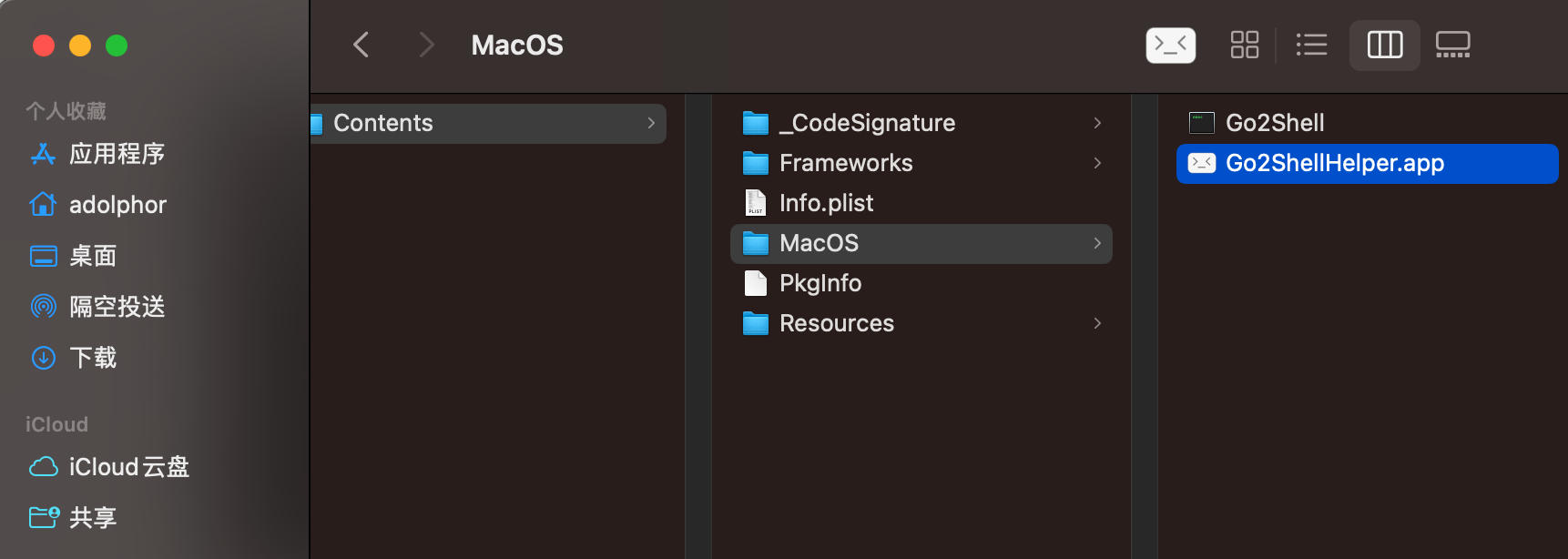Switch to column view
The width and height of the screenshot is (1568, 559).
pos(1385,45)
